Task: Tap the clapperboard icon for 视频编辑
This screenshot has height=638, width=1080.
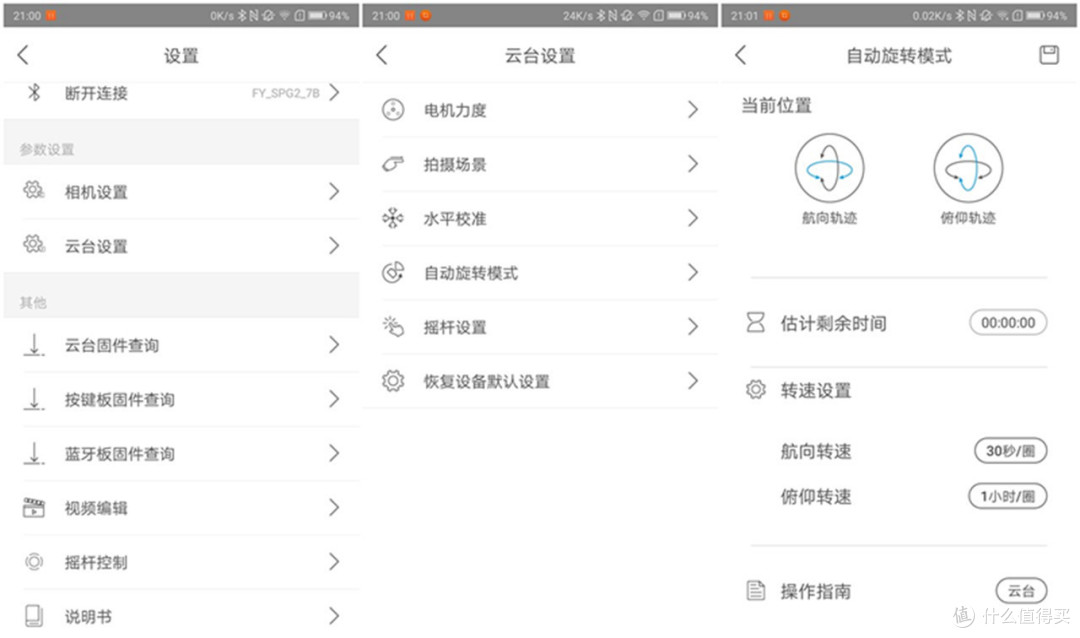Action: (34, 508)
